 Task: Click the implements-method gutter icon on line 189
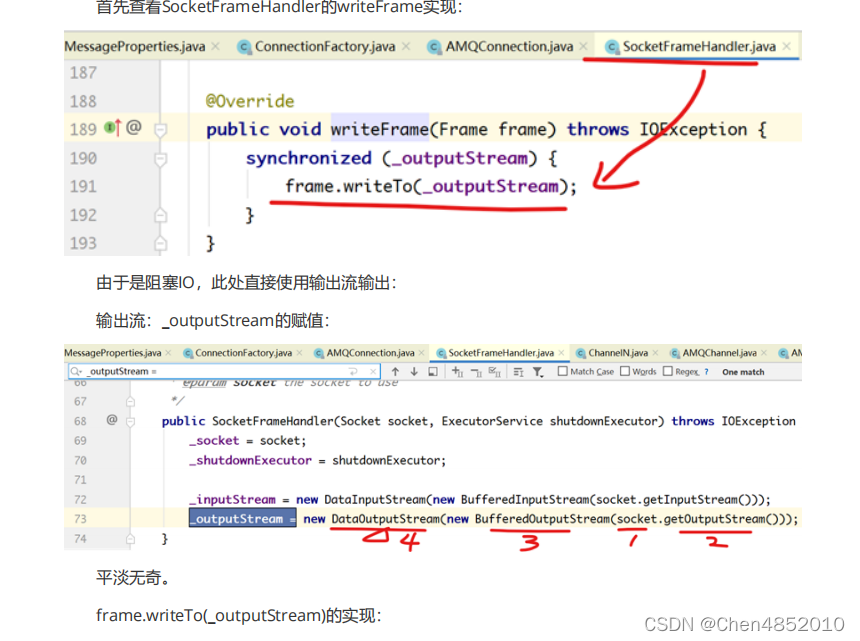[x=112, y=128]
